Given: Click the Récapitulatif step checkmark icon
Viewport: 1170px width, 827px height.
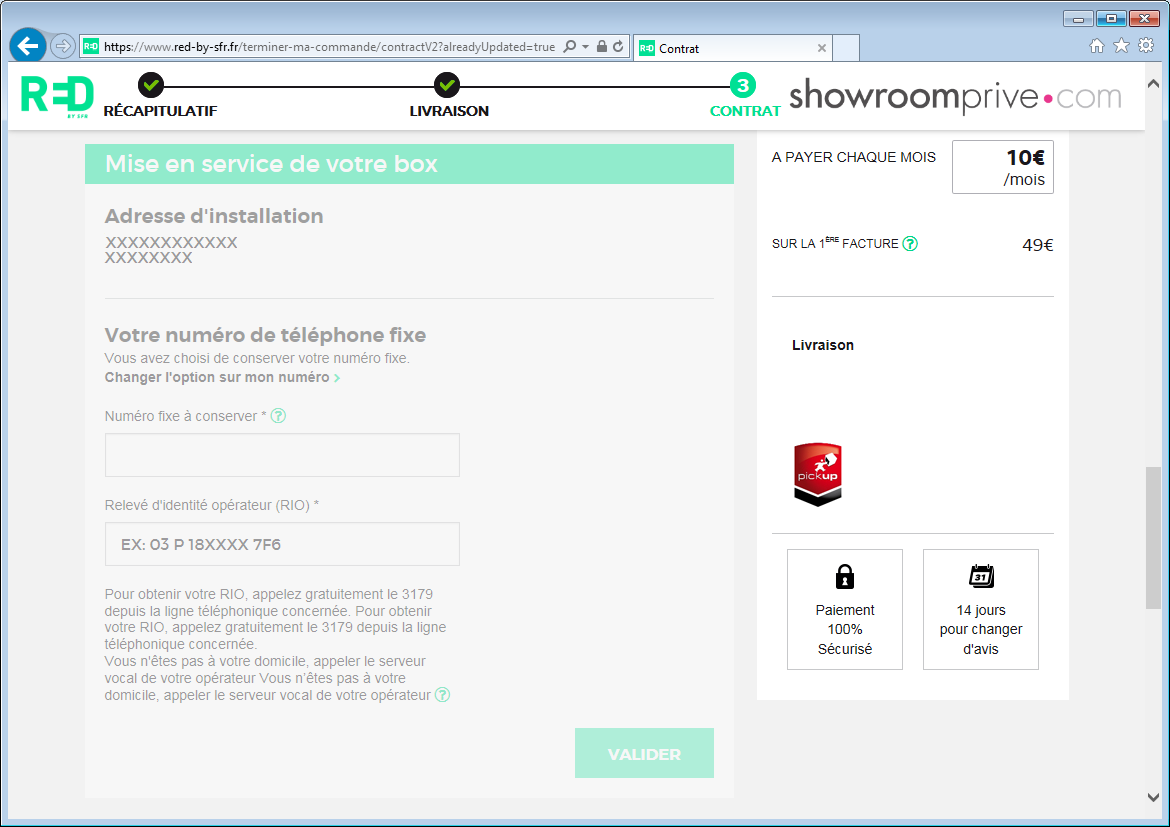Looking at the screenshot, I should pos(151,85).
